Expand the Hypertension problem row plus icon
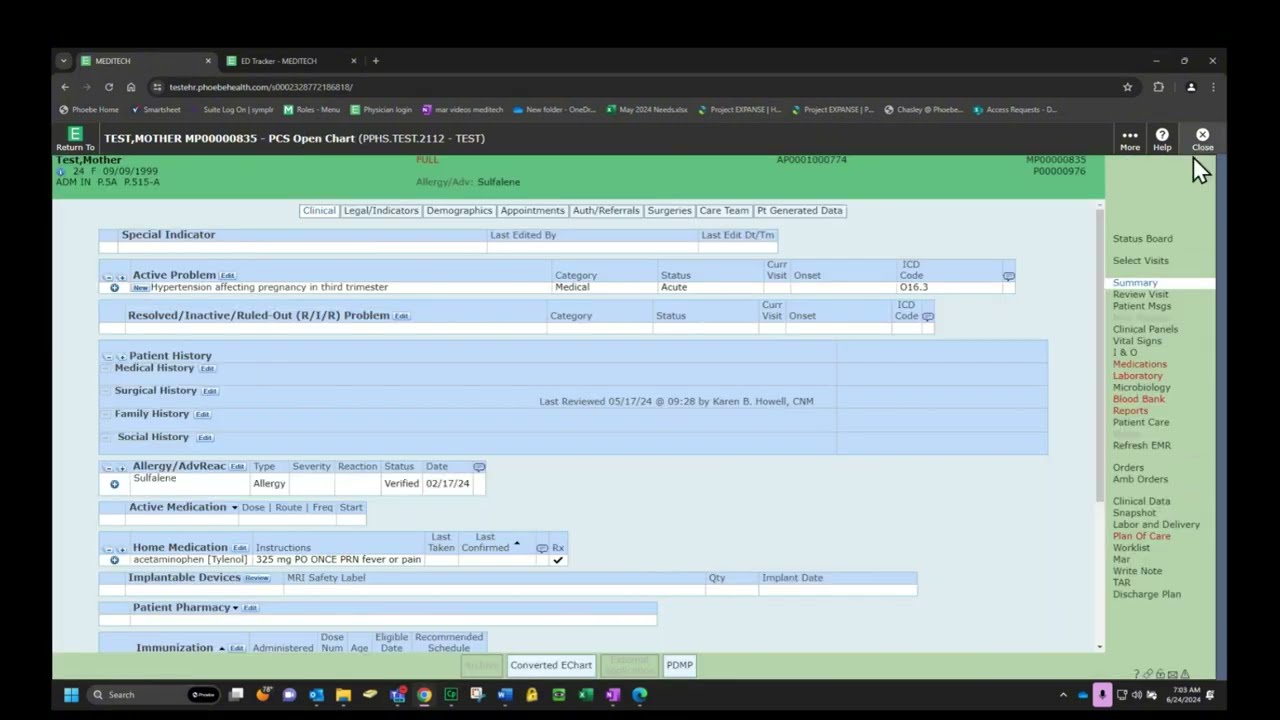1280x720 pixels. pyautogui.click(x=114, y=288)
